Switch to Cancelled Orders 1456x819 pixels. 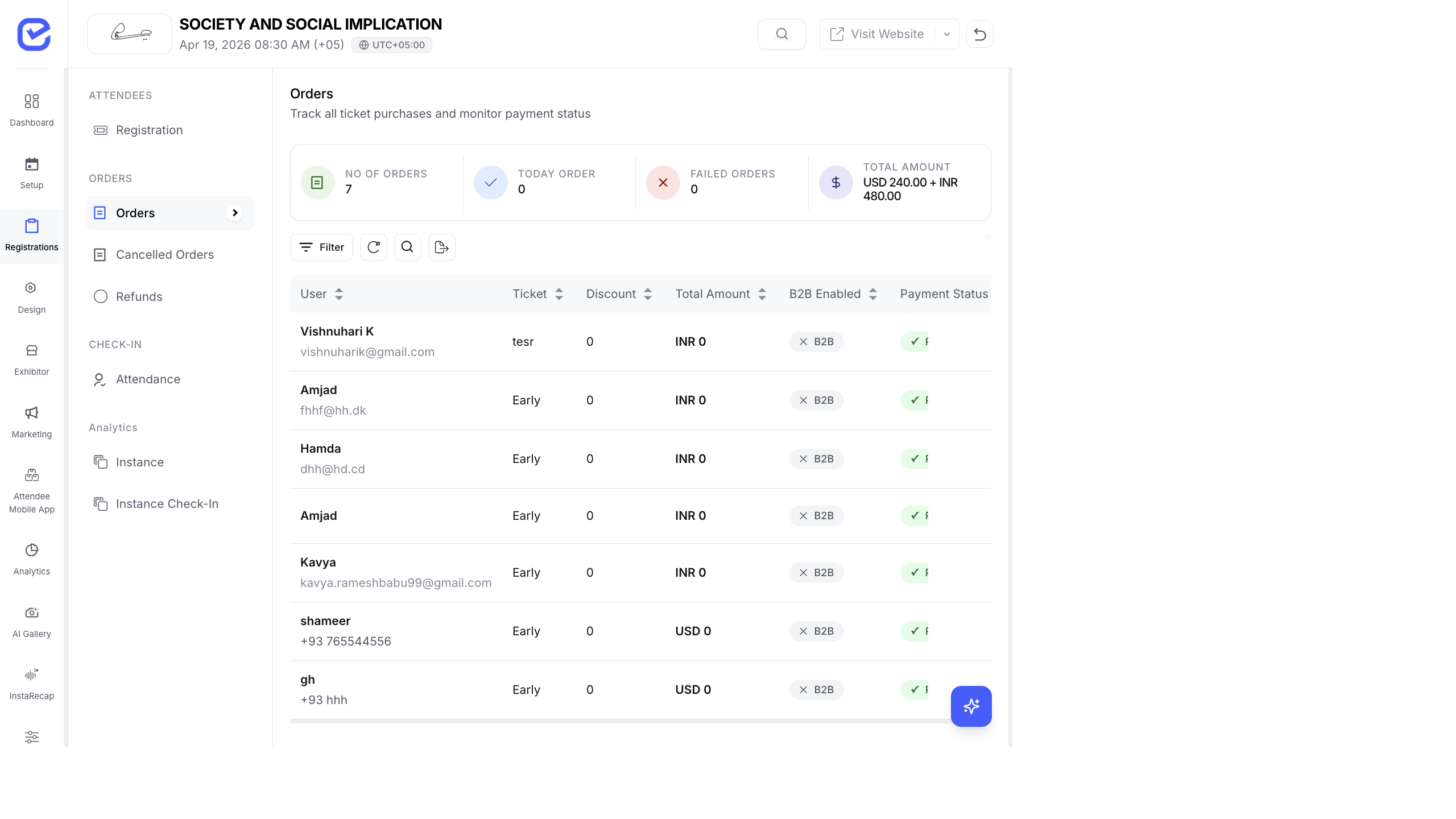pyautogui.click(x=164, y=254)
